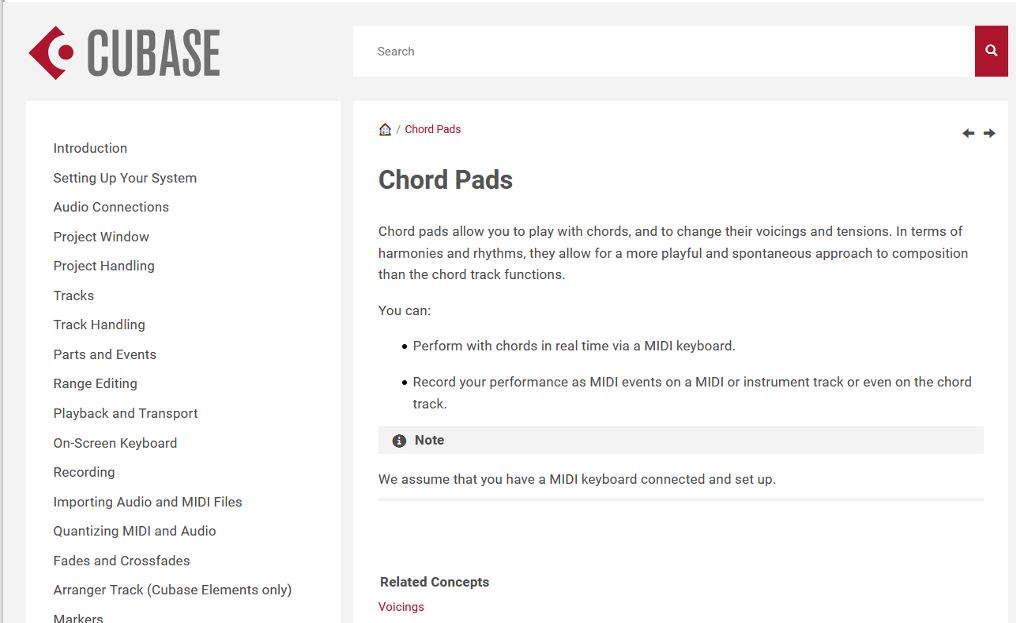The width and height of the screenshot is (1016, 623).
Task: Click the red search magnifier button
Action: click(991, 51)
